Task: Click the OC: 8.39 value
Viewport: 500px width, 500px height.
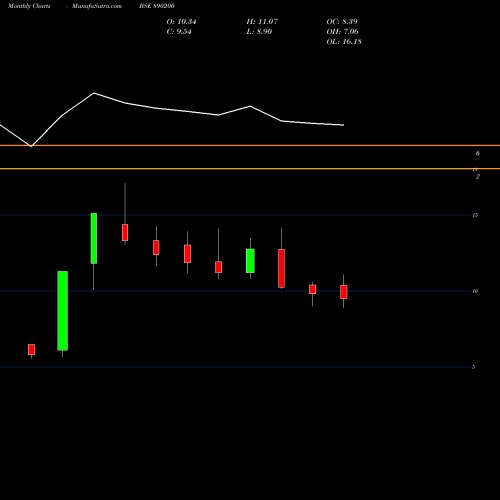Action: point(342,22)
